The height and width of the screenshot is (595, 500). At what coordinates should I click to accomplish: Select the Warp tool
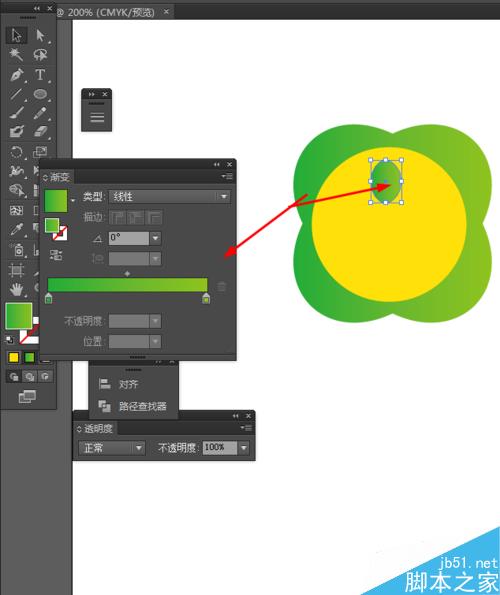pyautogui.click(x=16, y=171)
